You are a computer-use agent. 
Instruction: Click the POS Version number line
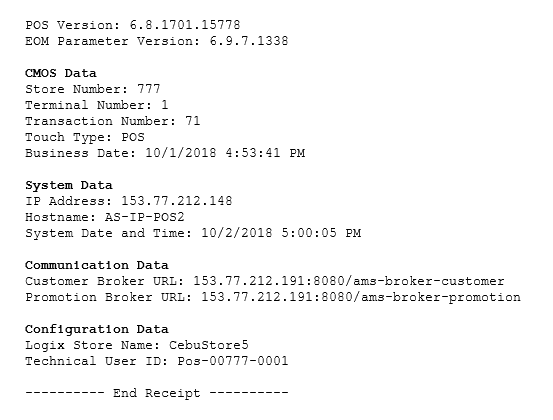(x=133, y=25)
